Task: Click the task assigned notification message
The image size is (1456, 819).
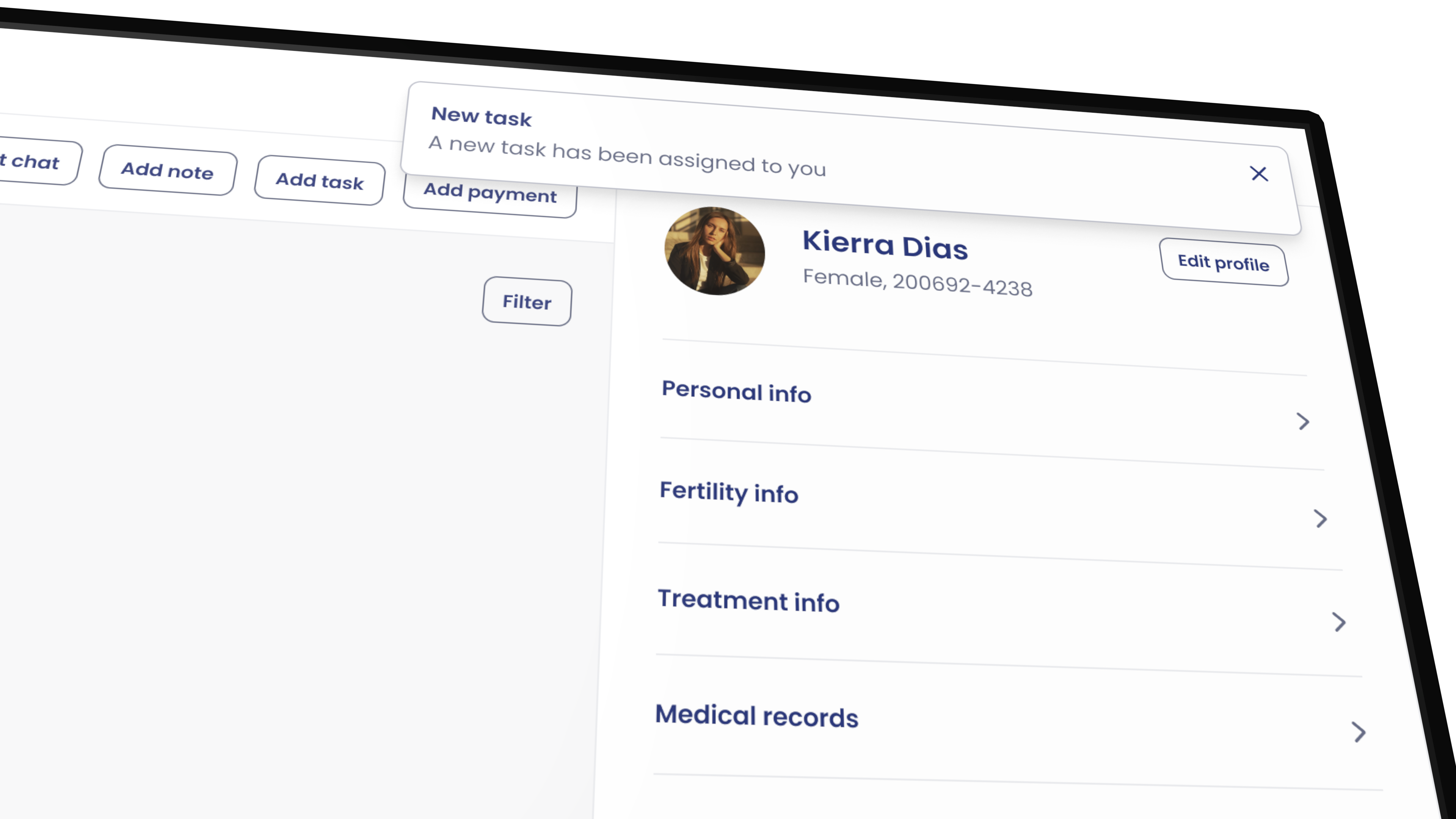Action: tap(626, 155)
